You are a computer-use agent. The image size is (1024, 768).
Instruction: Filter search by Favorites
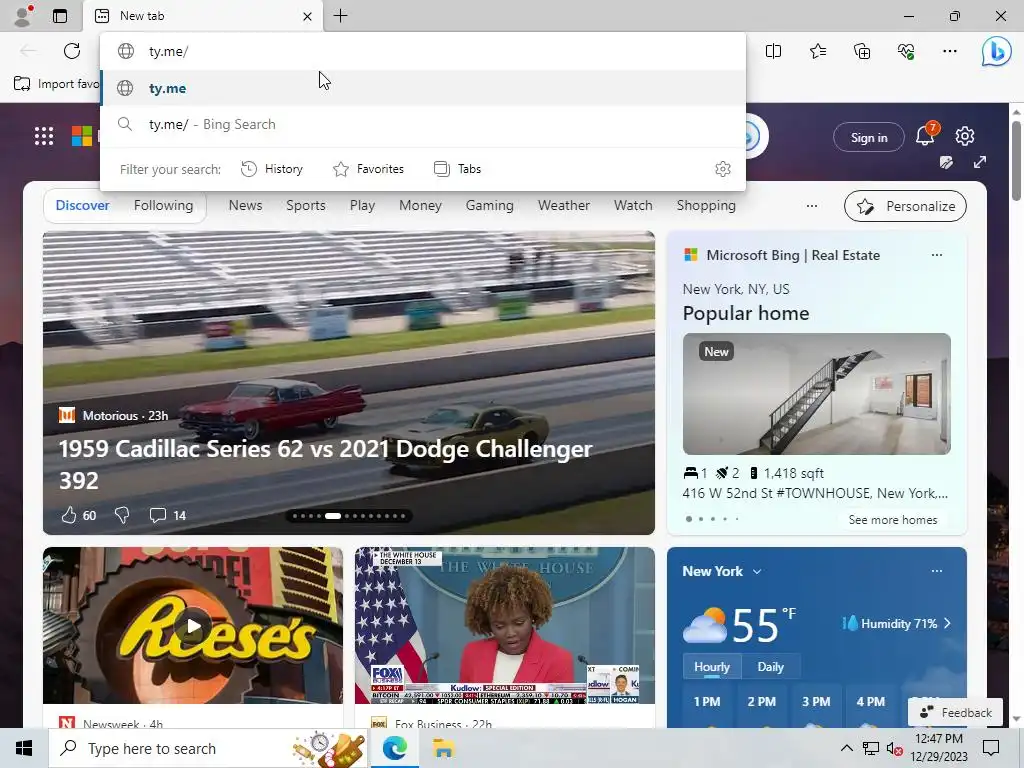pos(368,169)
